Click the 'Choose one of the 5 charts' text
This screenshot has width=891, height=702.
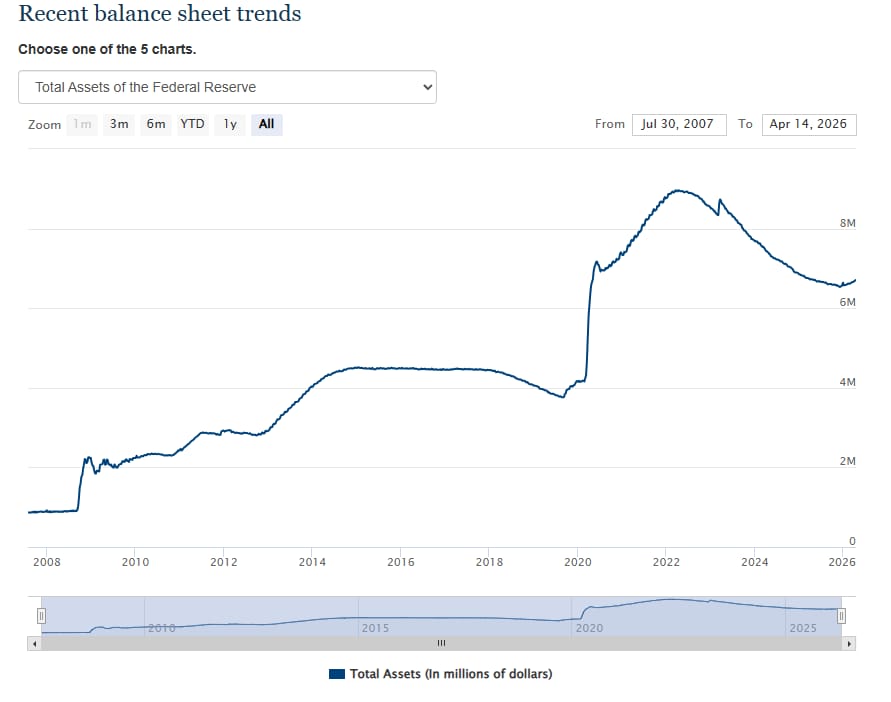pyautogui.click(x=107, y=49)
